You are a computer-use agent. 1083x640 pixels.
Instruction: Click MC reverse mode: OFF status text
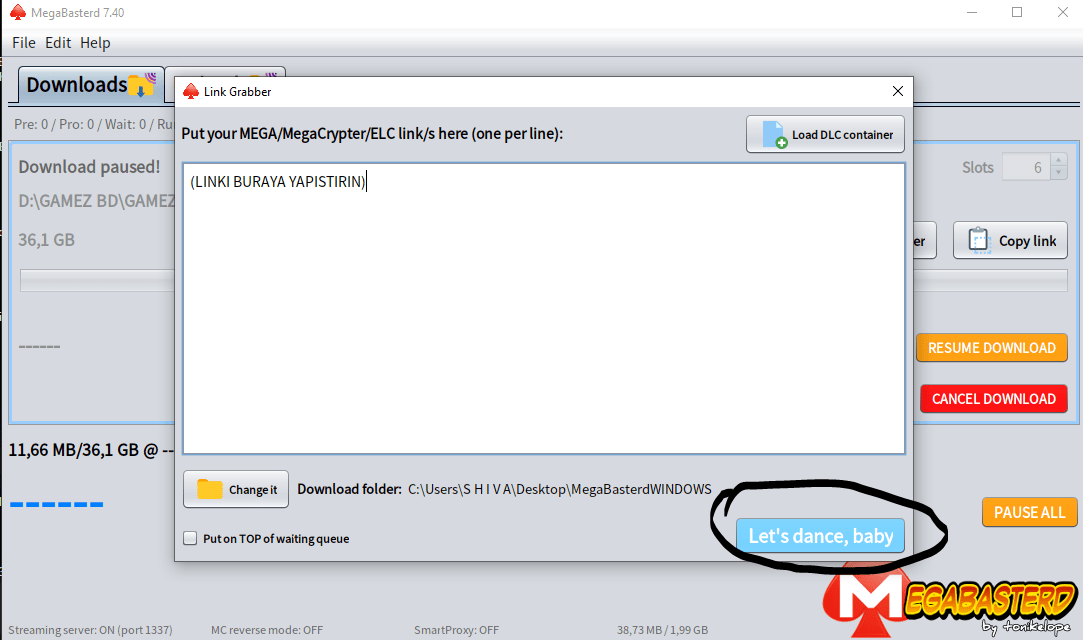[267, 630]
